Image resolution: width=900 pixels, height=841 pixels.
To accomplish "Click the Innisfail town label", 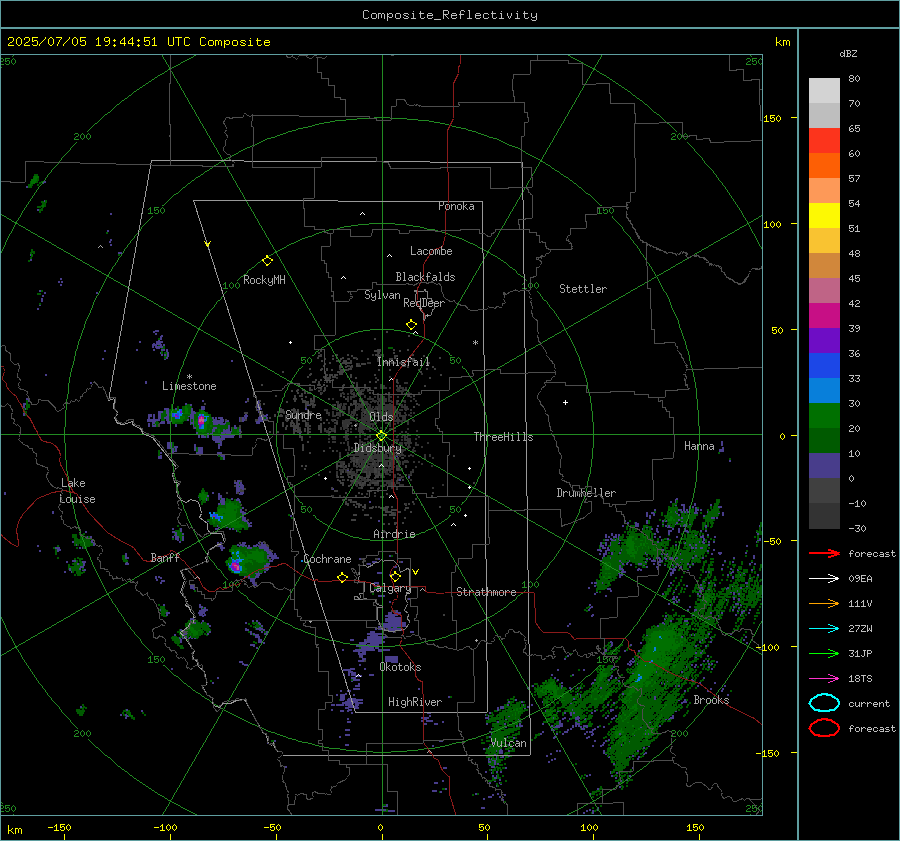I will click(403, 362).
